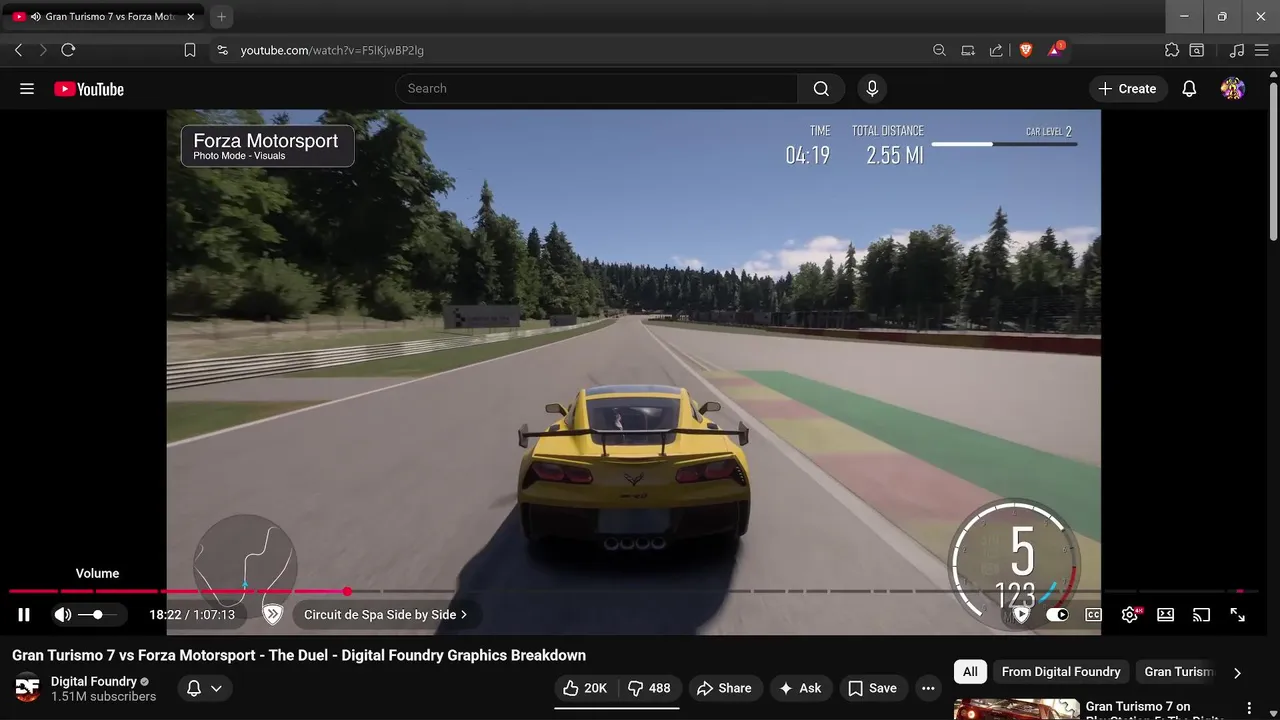Click the Ask button
This screenshot has width=1280, height=720.
pos(801,688)
